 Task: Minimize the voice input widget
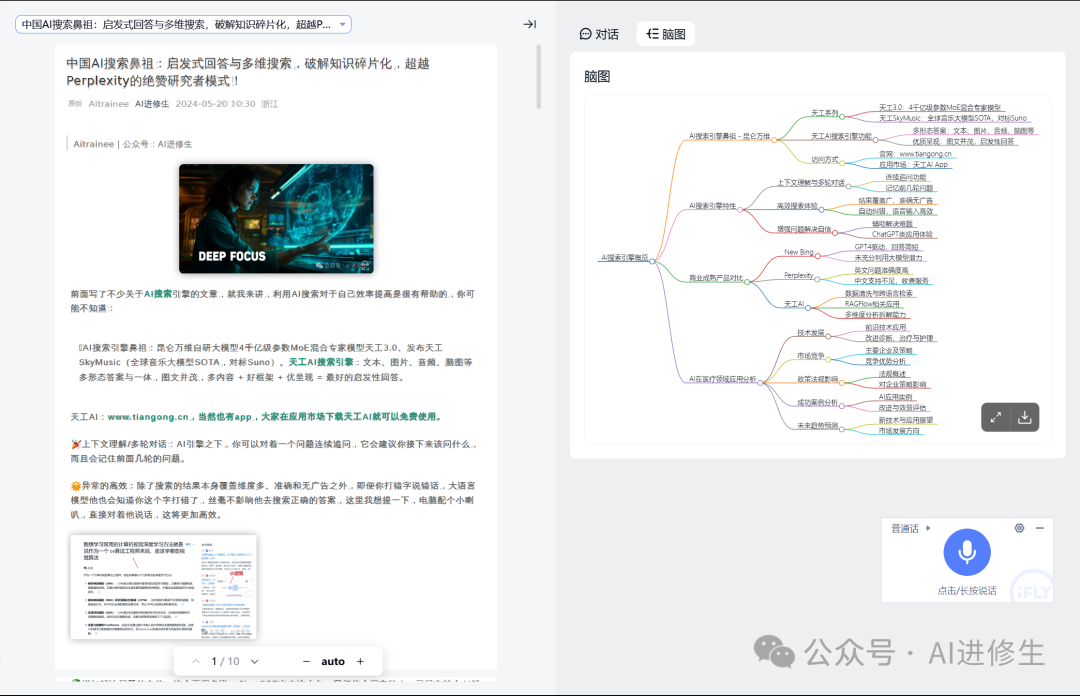tap(1040, 528)
